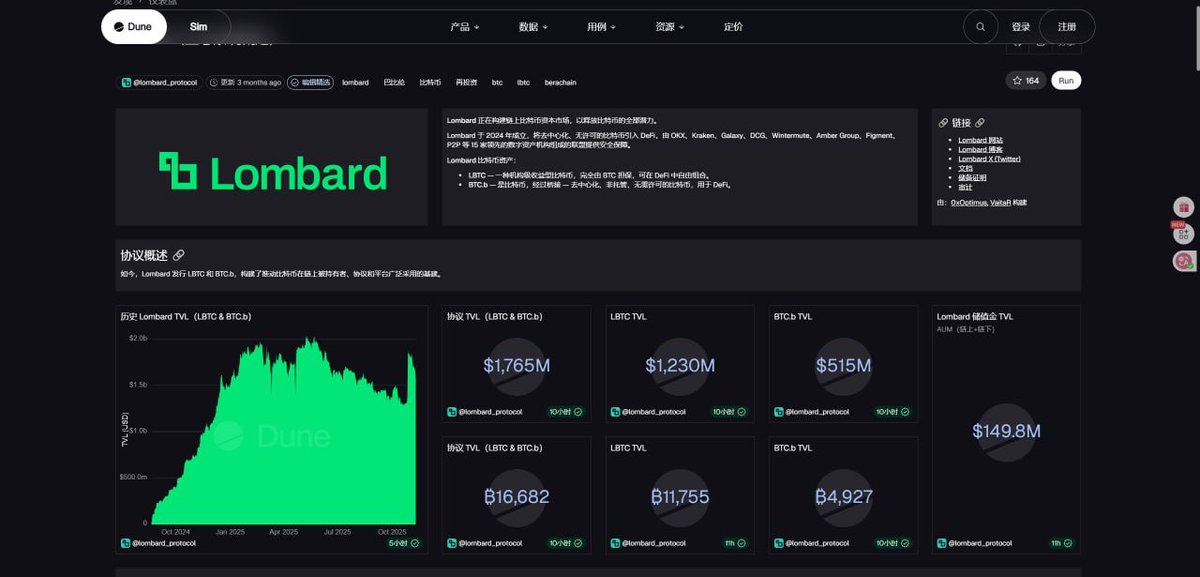Click the $149.8M 储备金 TVL value
1200x577 pixels.
(1006, 431)
